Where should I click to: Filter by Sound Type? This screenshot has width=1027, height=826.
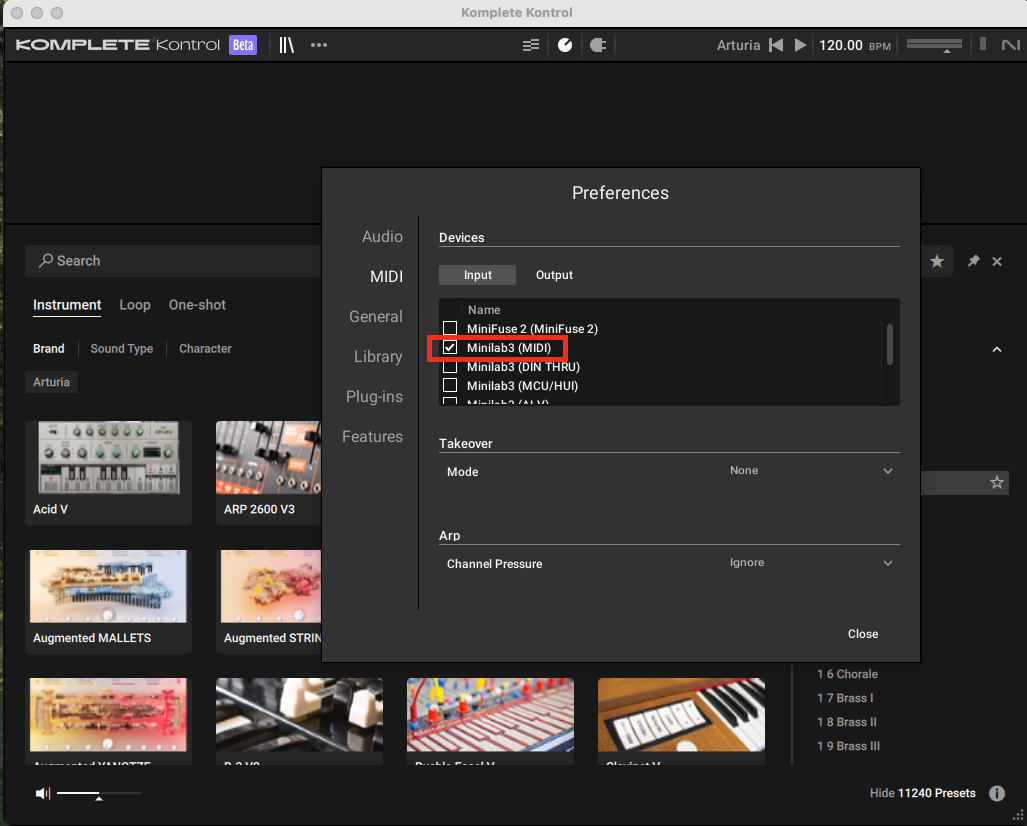[122, 348]
